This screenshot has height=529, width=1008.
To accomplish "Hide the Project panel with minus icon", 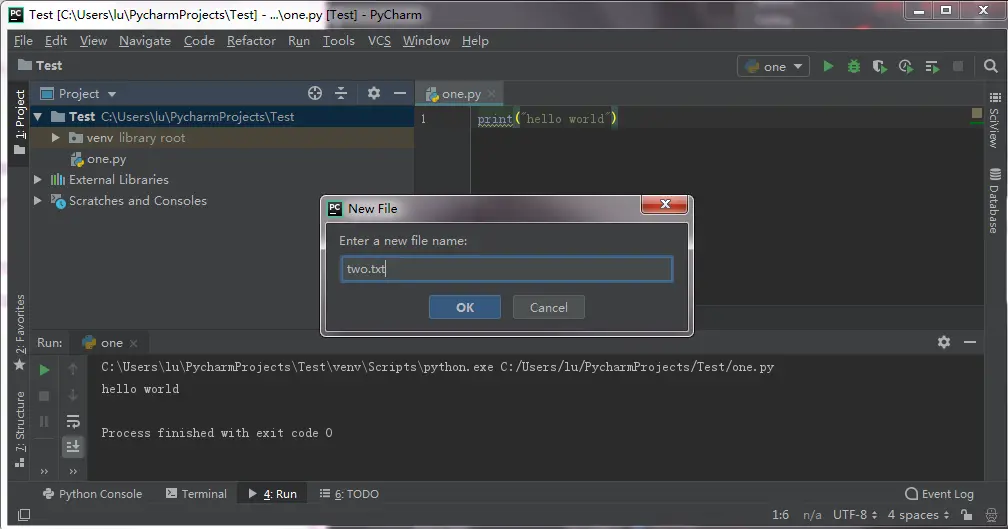I will coord(399,93).
